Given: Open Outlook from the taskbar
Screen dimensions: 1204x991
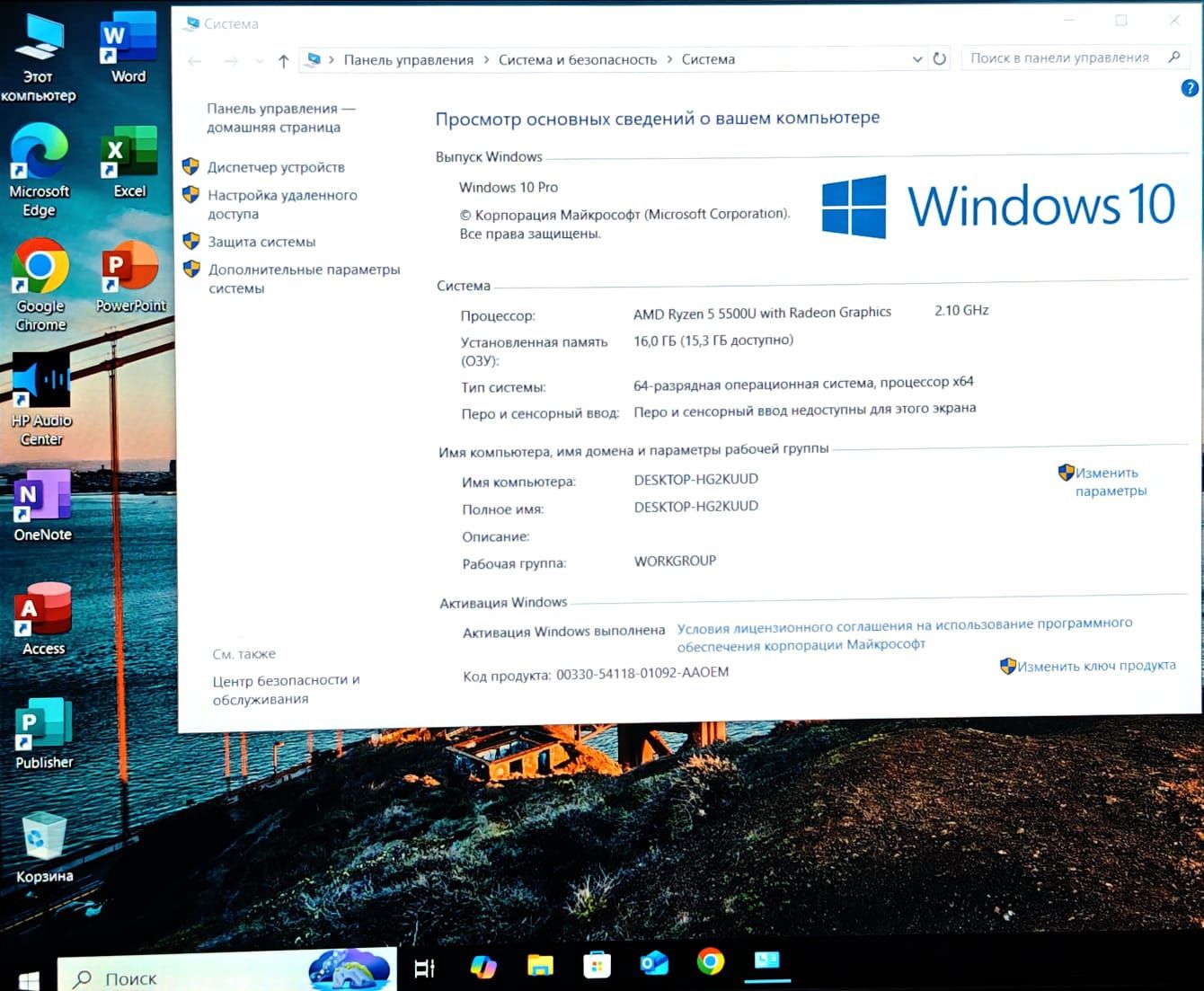Looking at the screenshot, I should click(653, 964).
